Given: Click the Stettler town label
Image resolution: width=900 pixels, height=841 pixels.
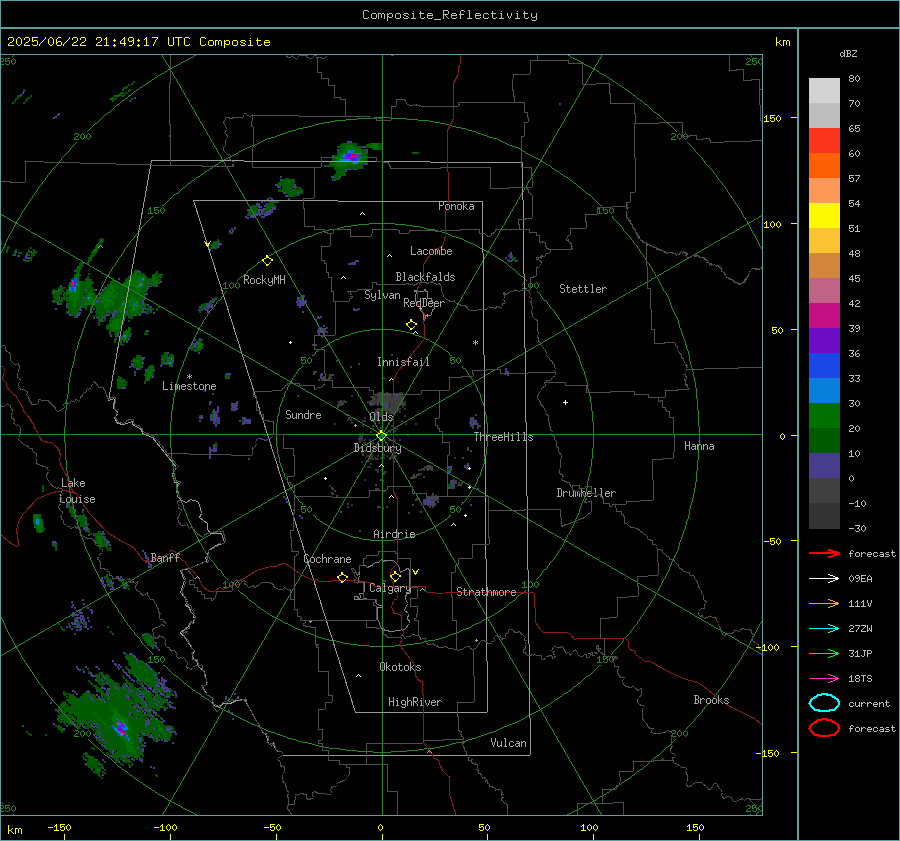Looking at the screenshot, I should click(x=583, y=289).
